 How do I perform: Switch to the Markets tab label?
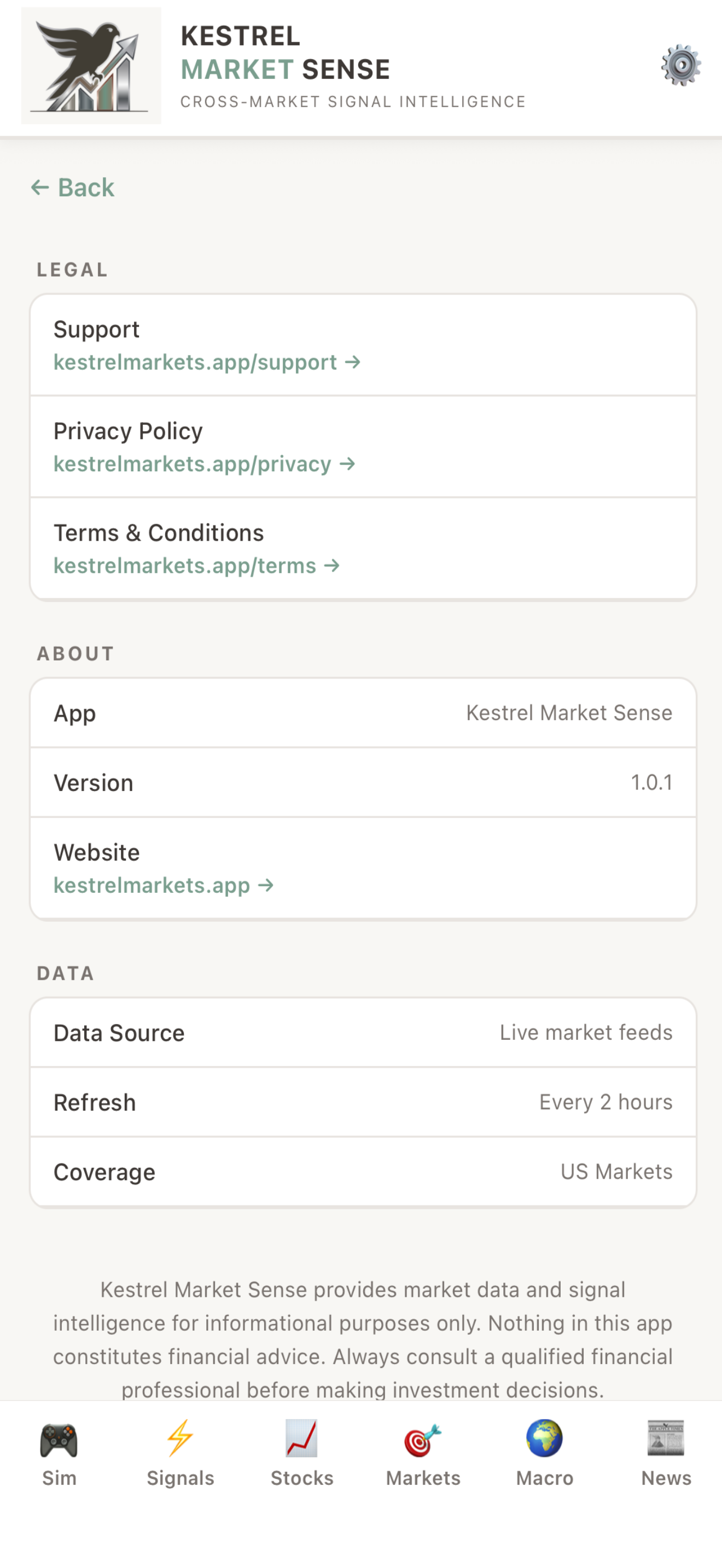click(x=423, y=1478)
